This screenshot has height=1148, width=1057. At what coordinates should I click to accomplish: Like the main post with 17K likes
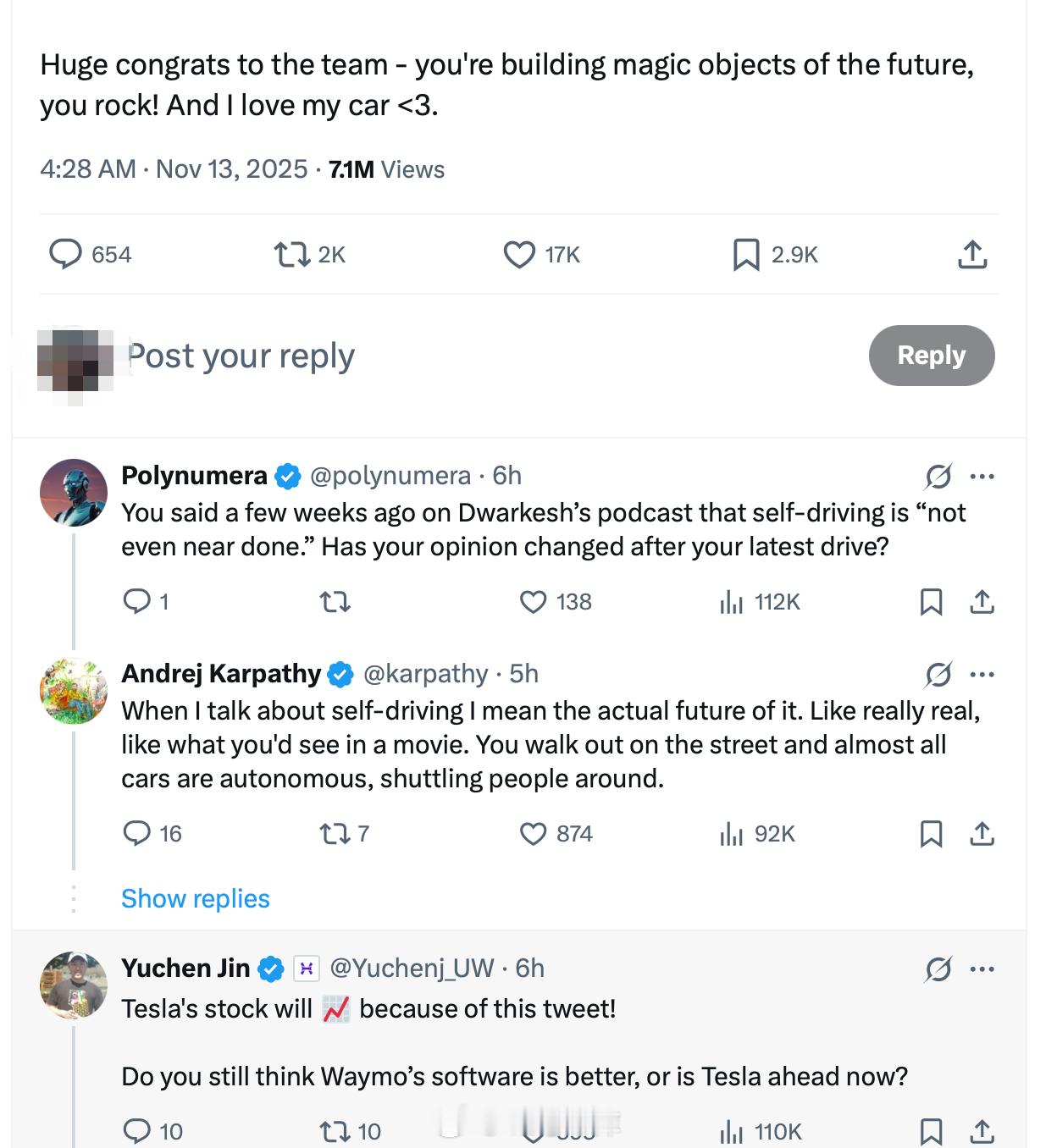coord(519,254)
